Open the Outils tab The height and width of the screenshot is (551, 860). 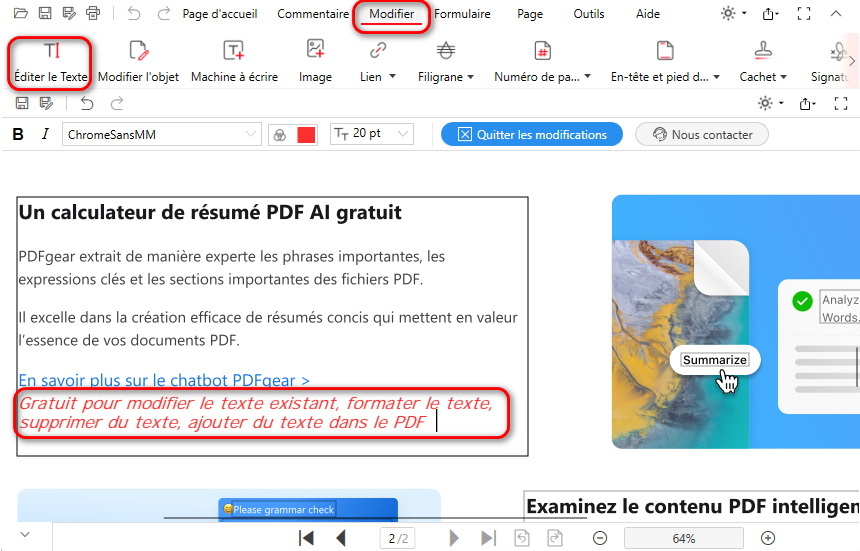(x=589, y=14)
